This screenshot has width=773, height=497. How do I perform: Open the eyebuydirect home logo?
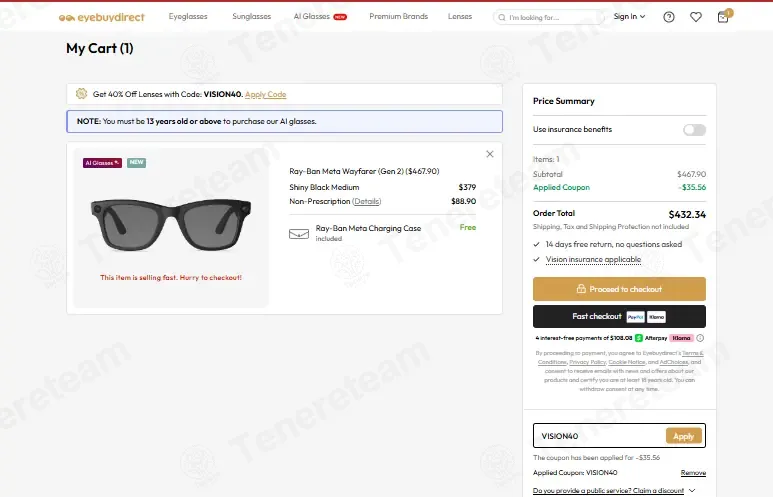point(102,17)
